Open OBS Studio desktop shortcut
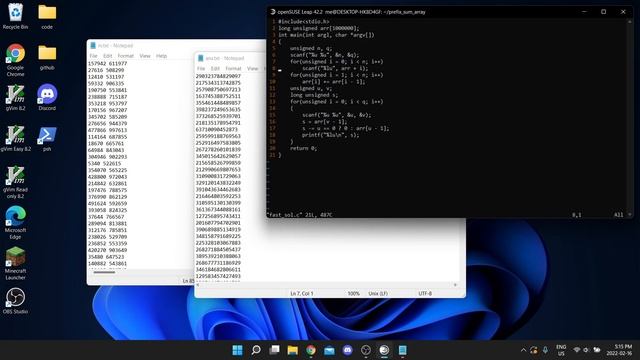Viewport: 640px width, 360px height. click(15, 301)
